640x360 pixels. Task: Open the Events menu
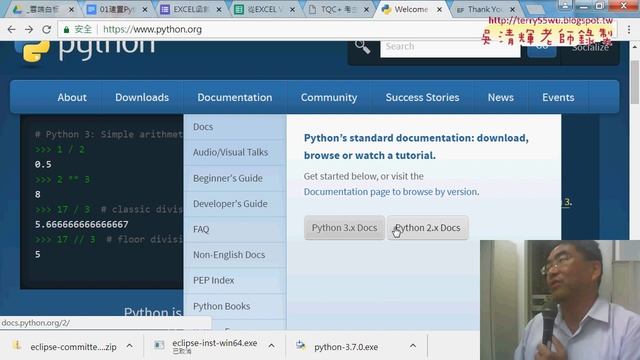click(x=558, y=97)
